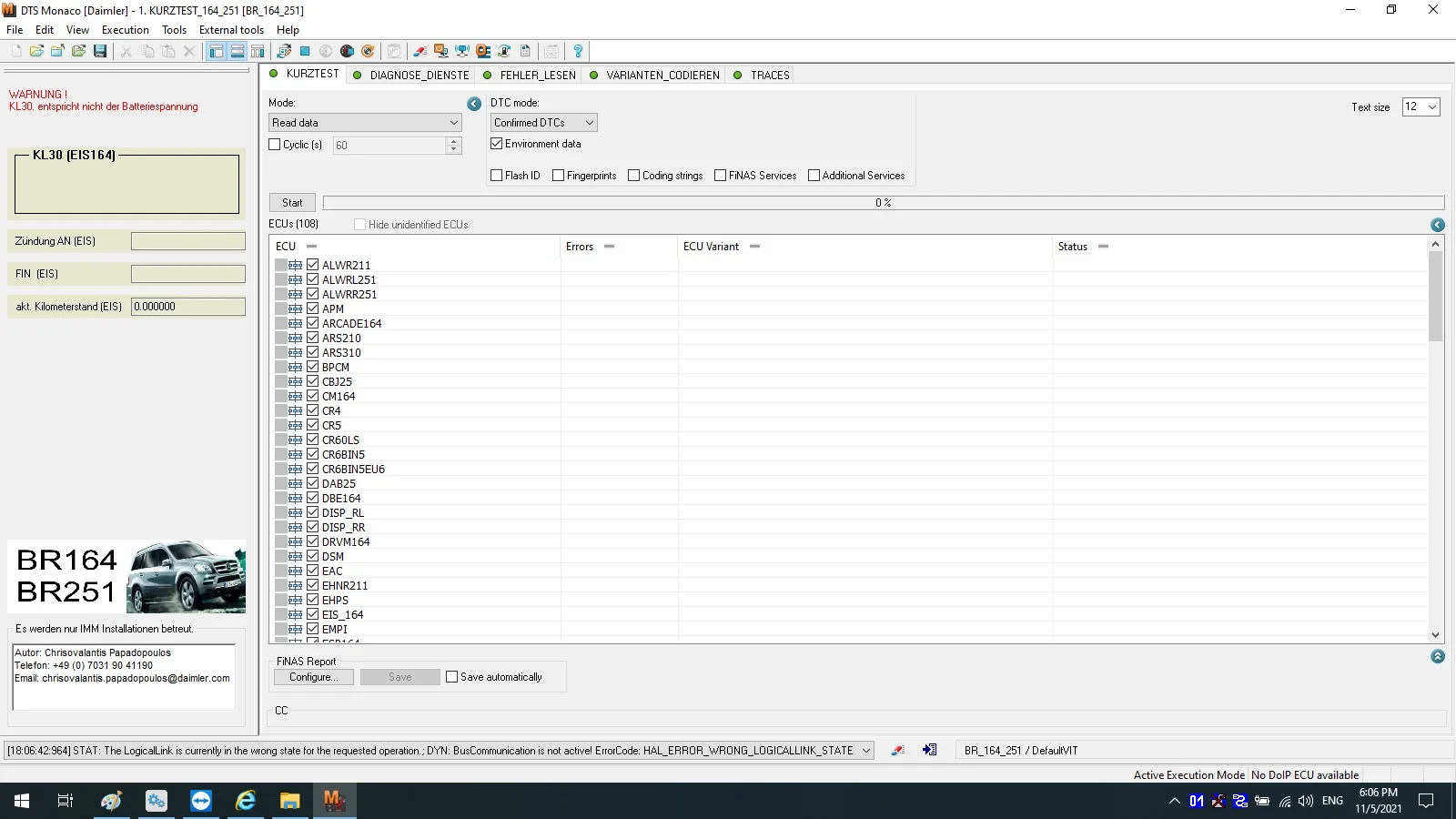Image resolution: width=1456 pixels, height=819 pixels.
Task: Click the Start button
Action: click(292, 203)
